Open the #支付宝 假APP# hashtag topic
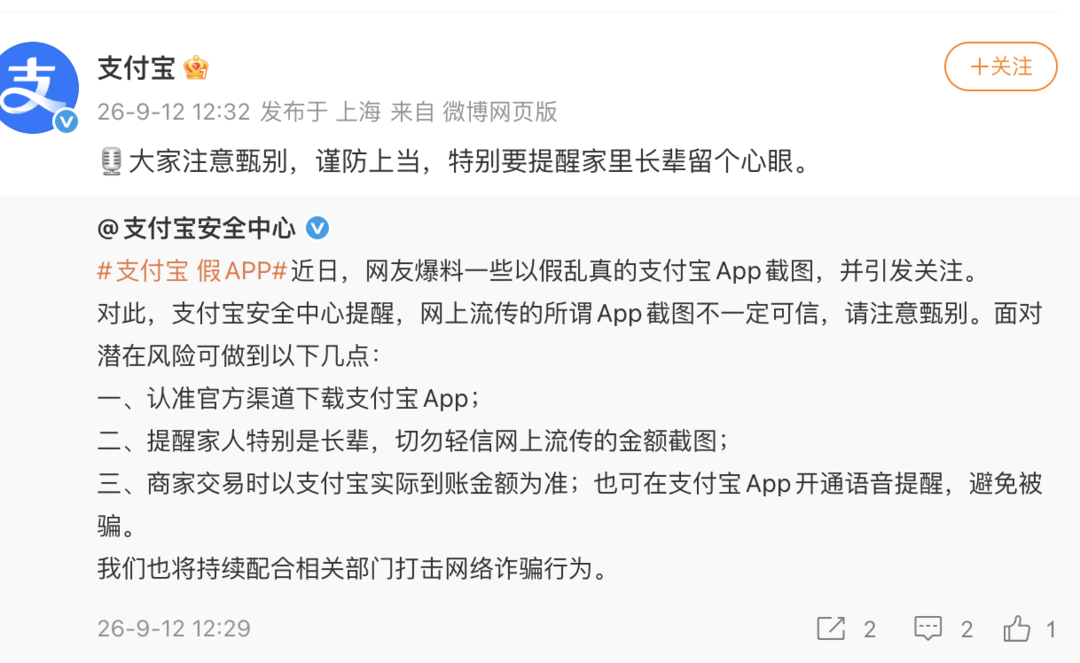This screenshot has width=1080, height=663. tap(191, 271)
